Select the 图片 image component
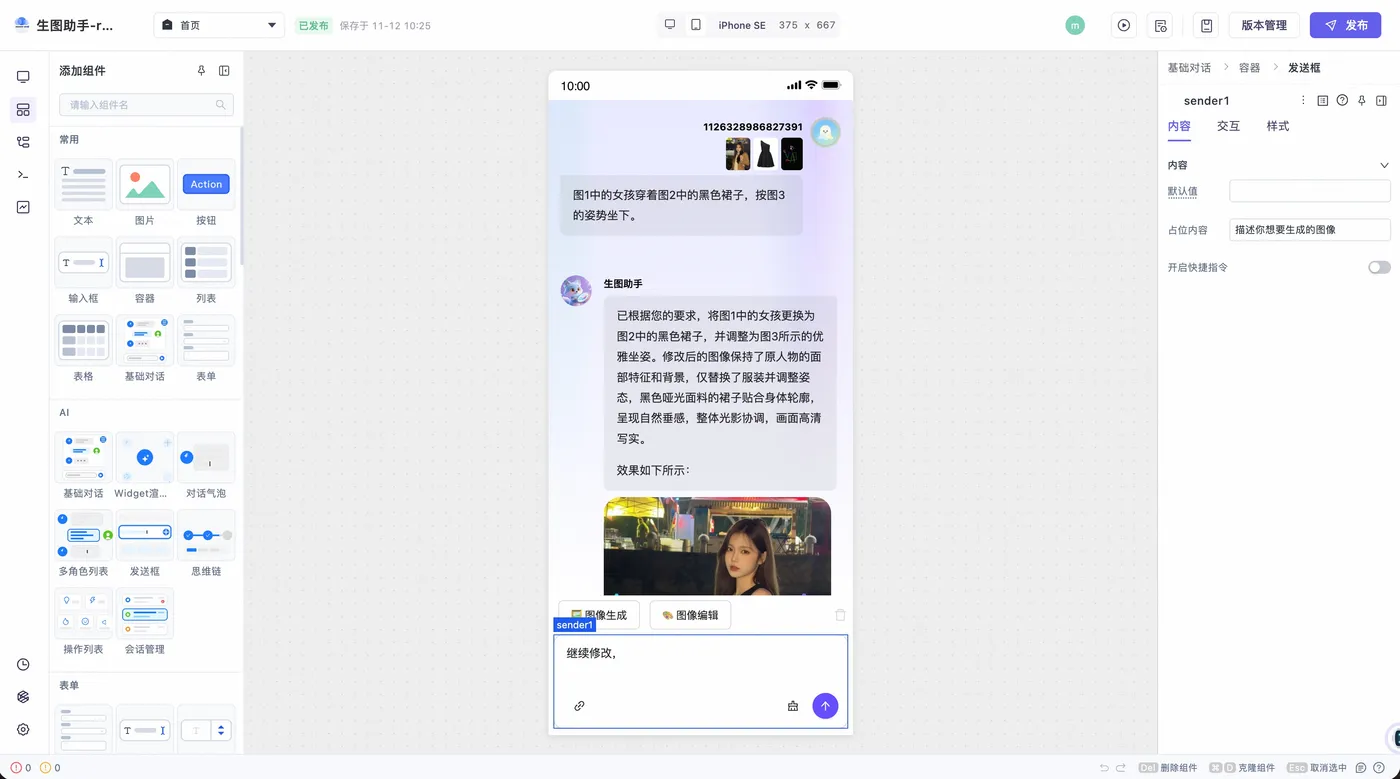Screen dimensions: 1400x779 [x=145, y=193]
